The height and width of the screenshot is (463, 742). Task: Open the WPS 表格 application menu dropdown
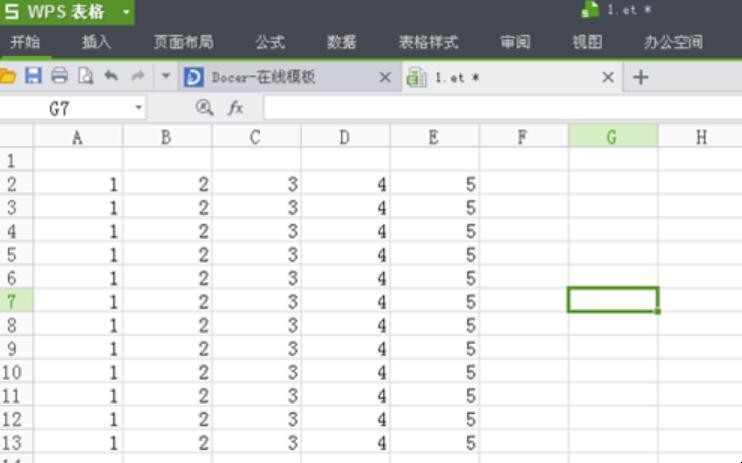point(126,12)
